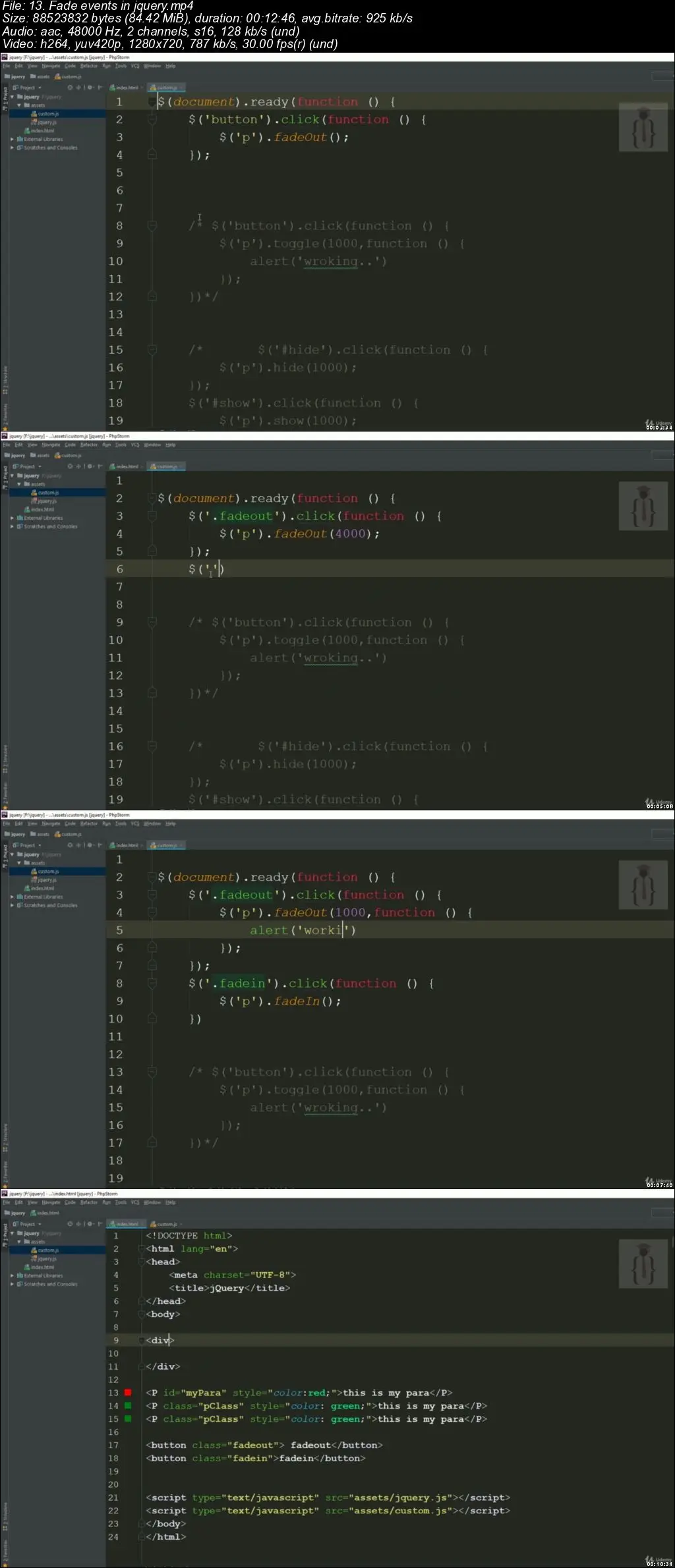Click the locate-file target icon in the third frame
675x1568 pixels.
[71, 845]
